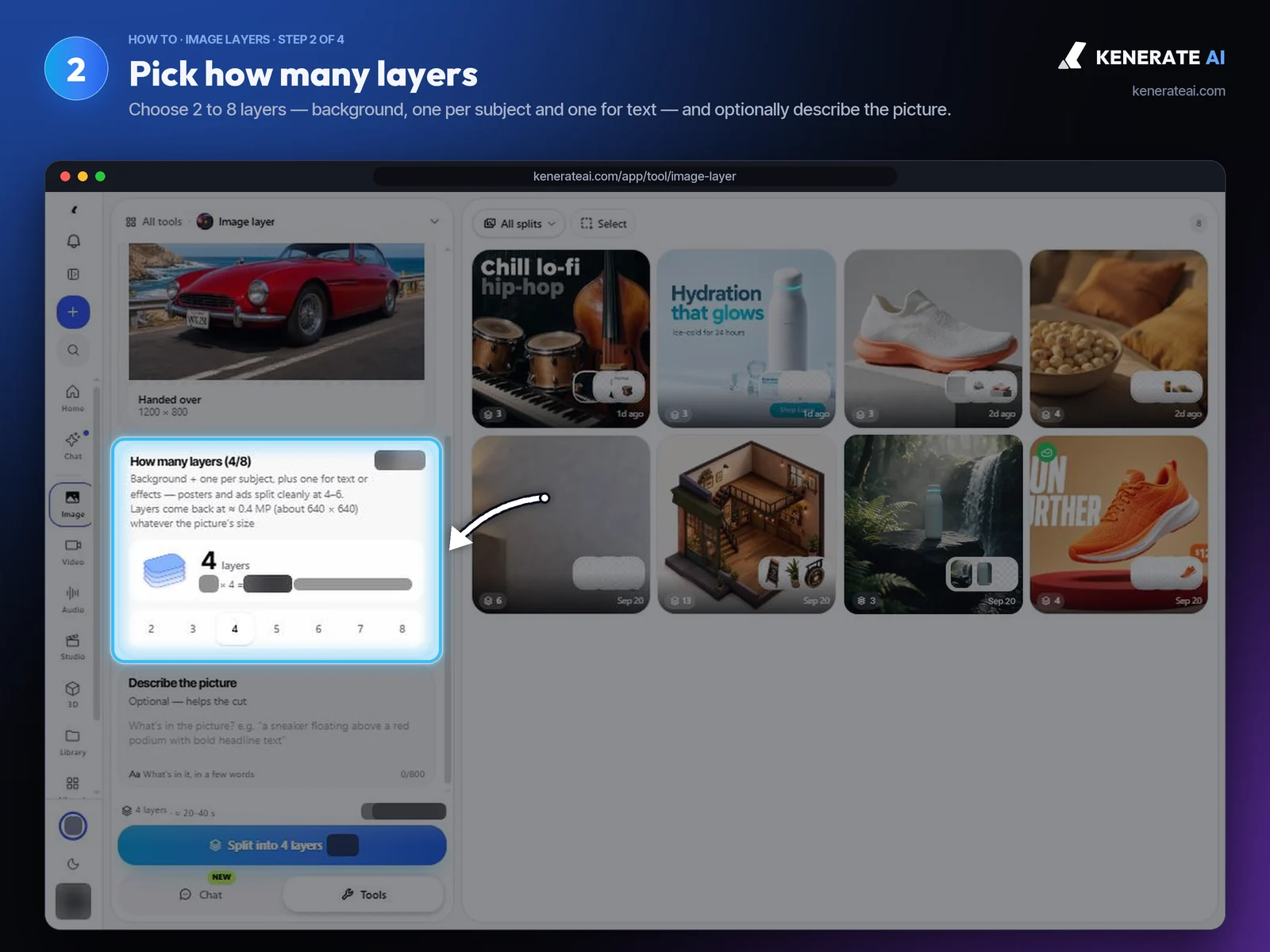
Task: Open the search magnifier in sidebar
Action: pos(73,350)
